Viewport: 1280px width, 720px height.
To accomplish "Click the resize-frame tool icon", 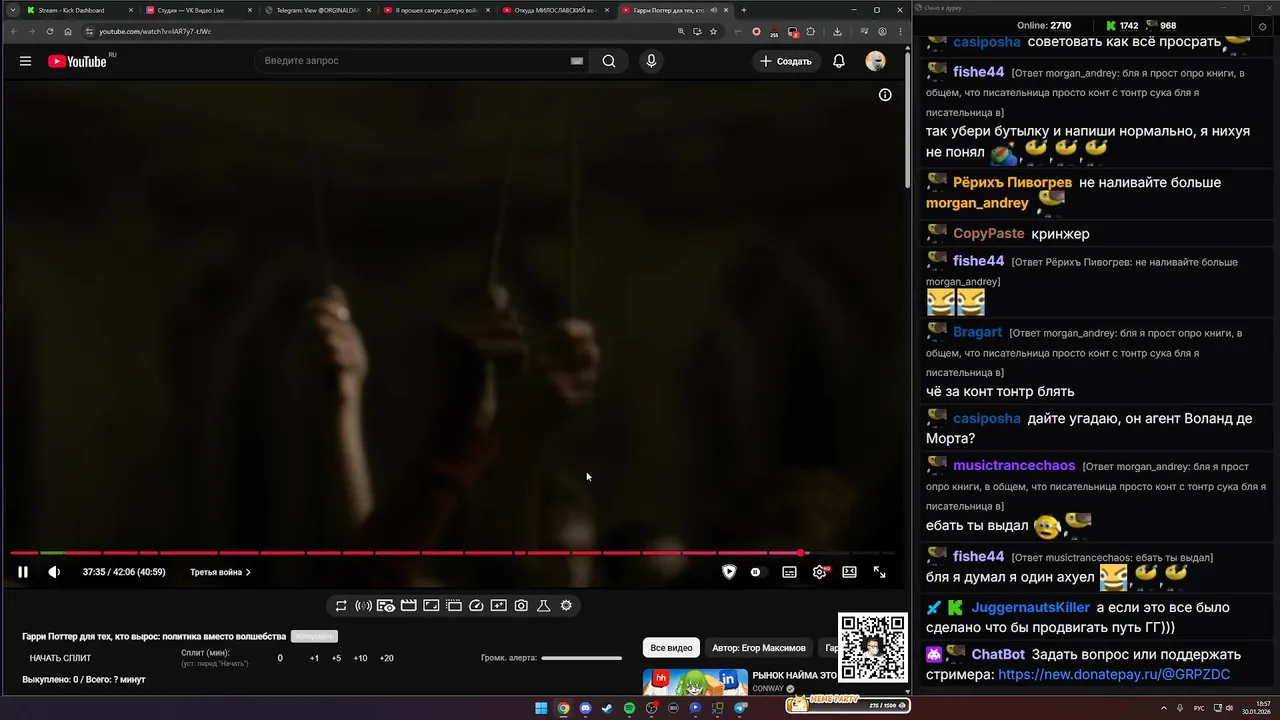I will pos(431,606).
